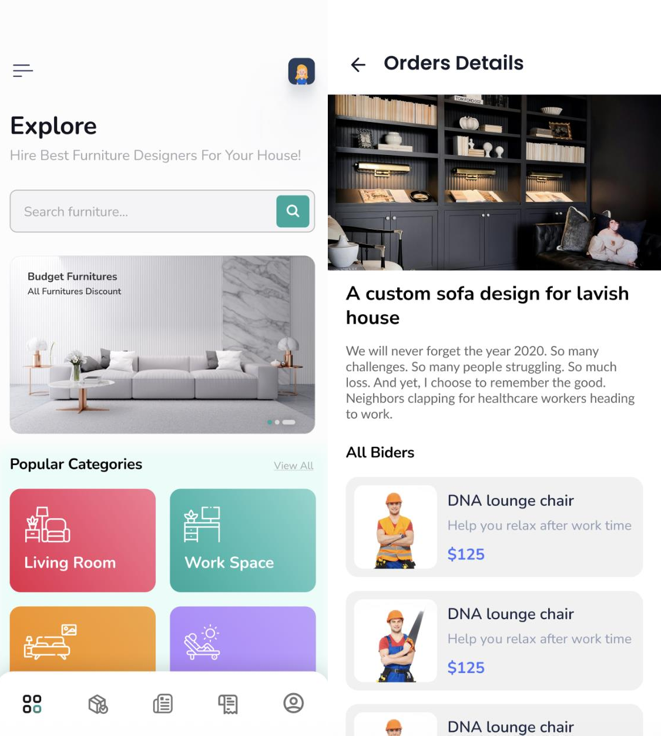Image resolution: width=664 pixels, height=738 pixels.
Task: Open the Work Space category card
Action: pyautogui.click(x=243, y=540)
